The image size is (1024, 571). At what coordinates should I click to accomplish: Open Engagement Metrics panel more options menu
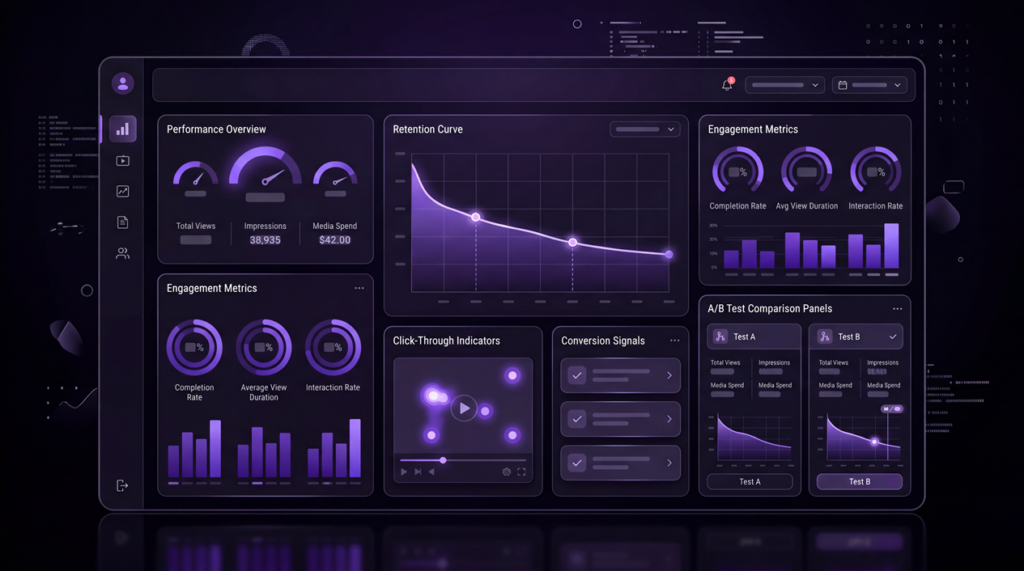(x=359, y=288)
